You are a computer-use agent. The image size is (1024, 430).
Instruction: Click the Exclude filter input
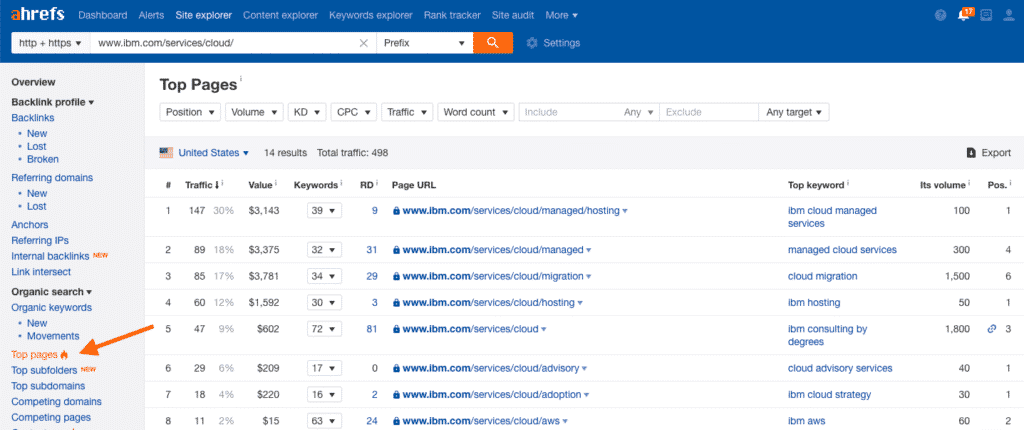click(x=709, y=112)
